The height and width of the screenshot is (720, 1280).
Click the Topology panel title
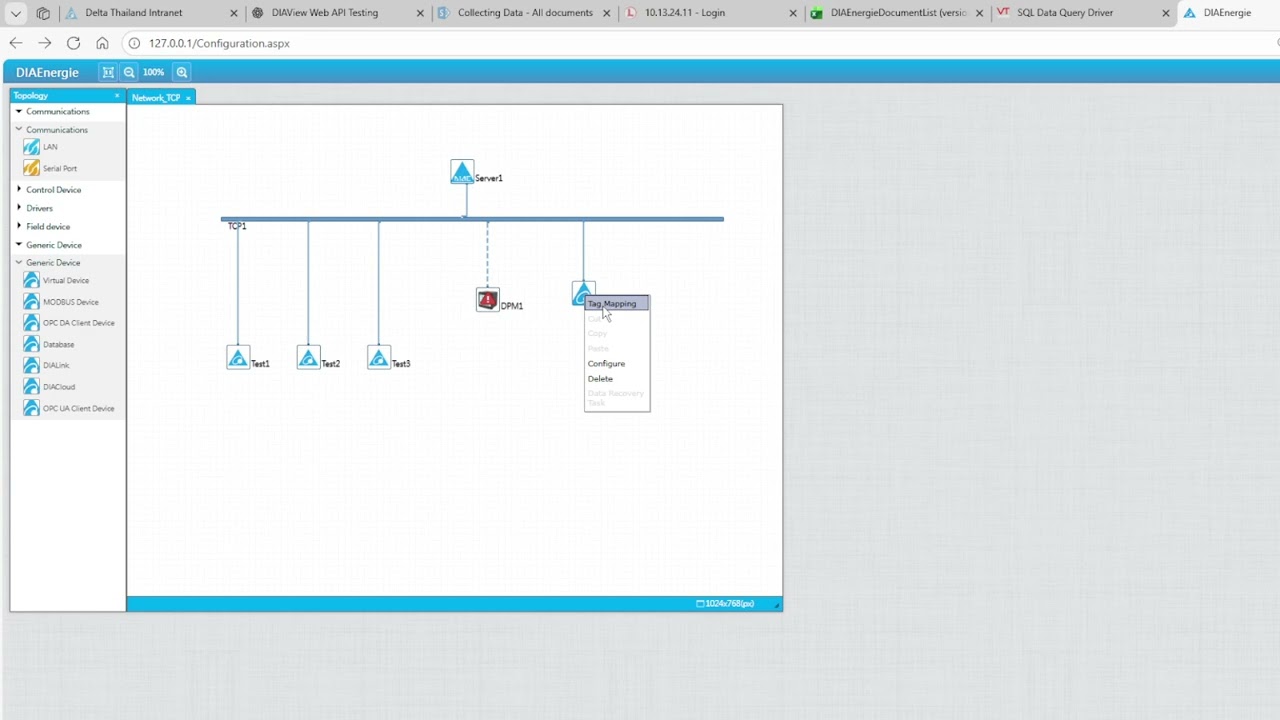31,96
